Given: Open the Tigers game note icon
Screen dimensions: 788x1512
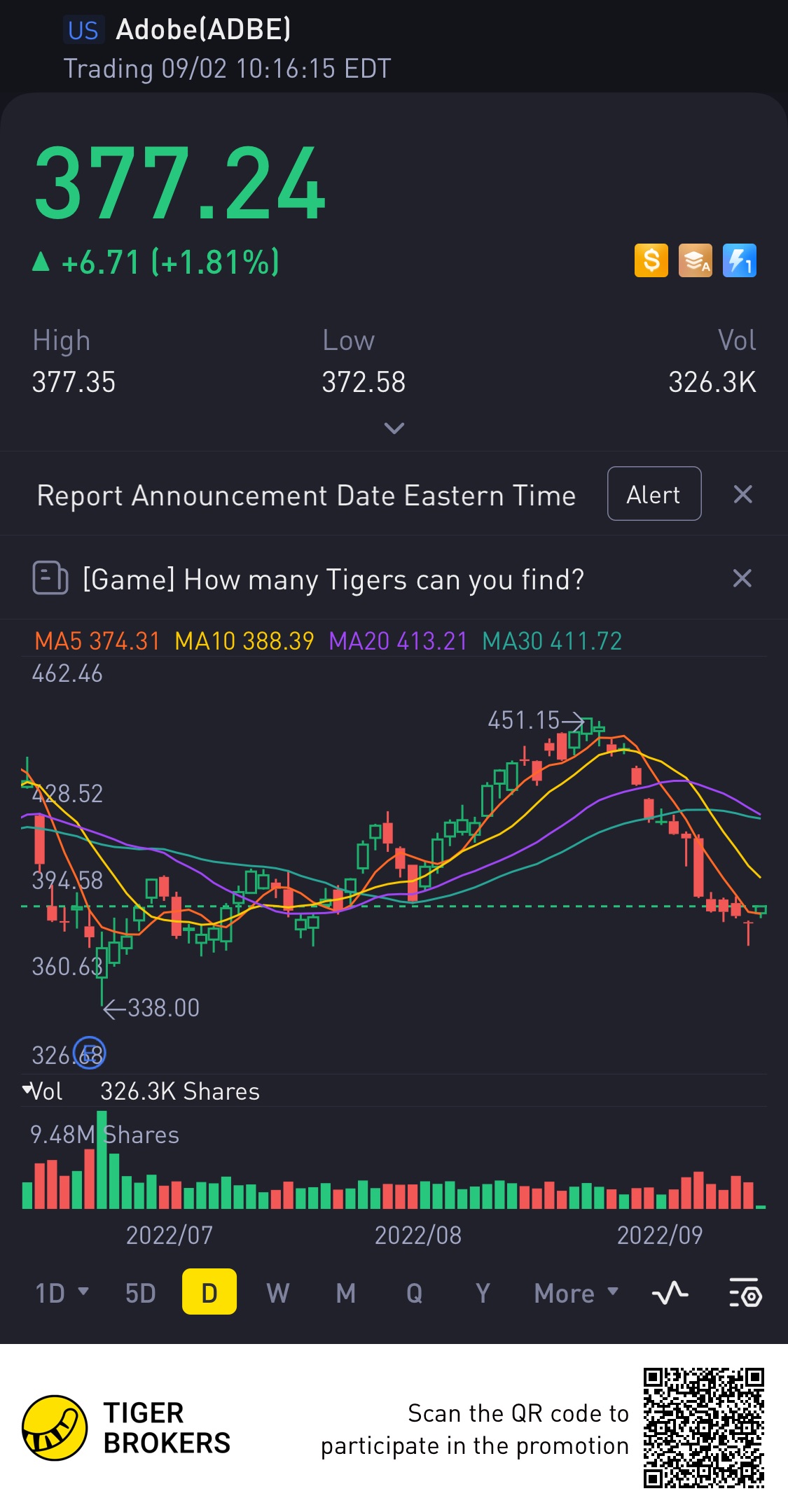Looking at the screenshot, I should [x=50, y=578].
